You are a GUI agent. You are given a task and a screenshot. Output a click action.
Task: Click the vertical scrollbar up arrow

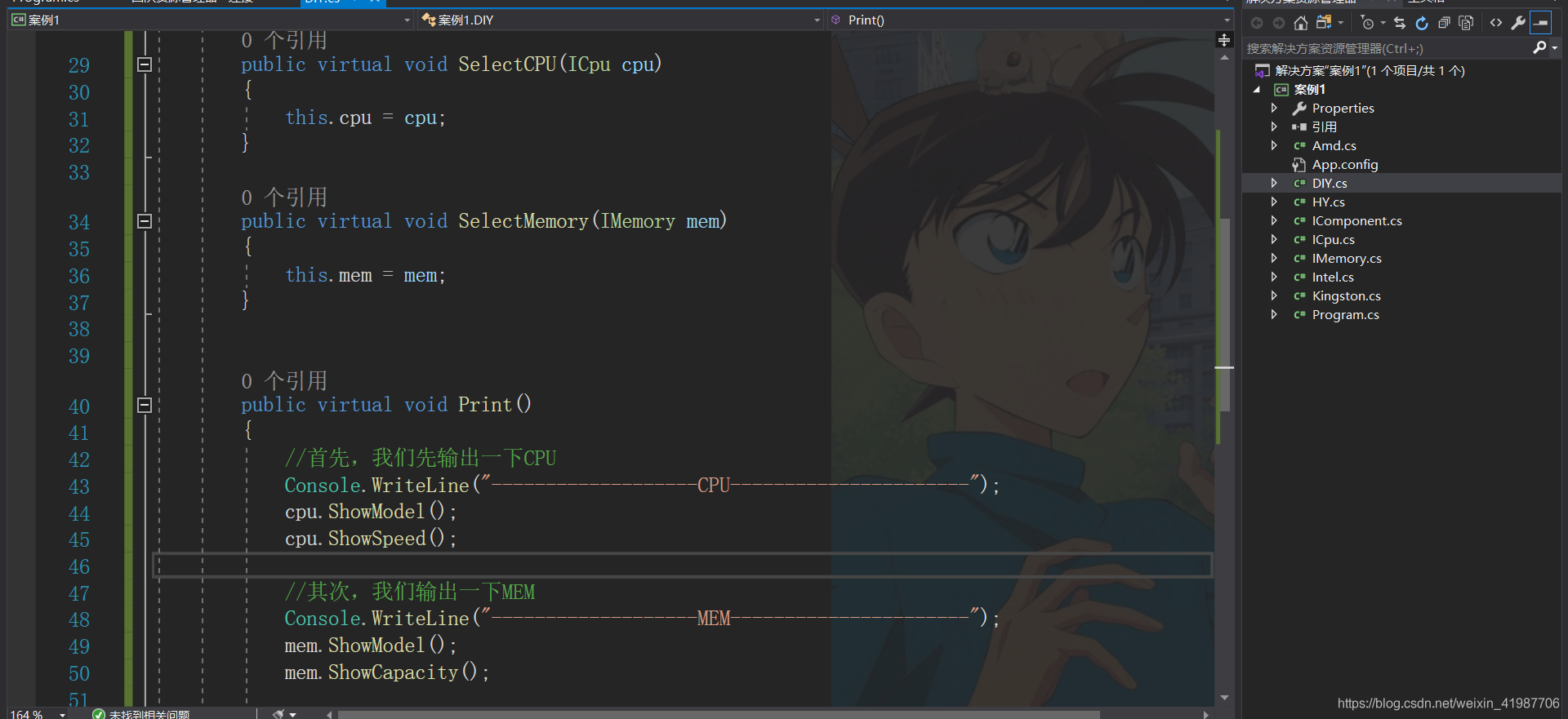(1224, 57)
